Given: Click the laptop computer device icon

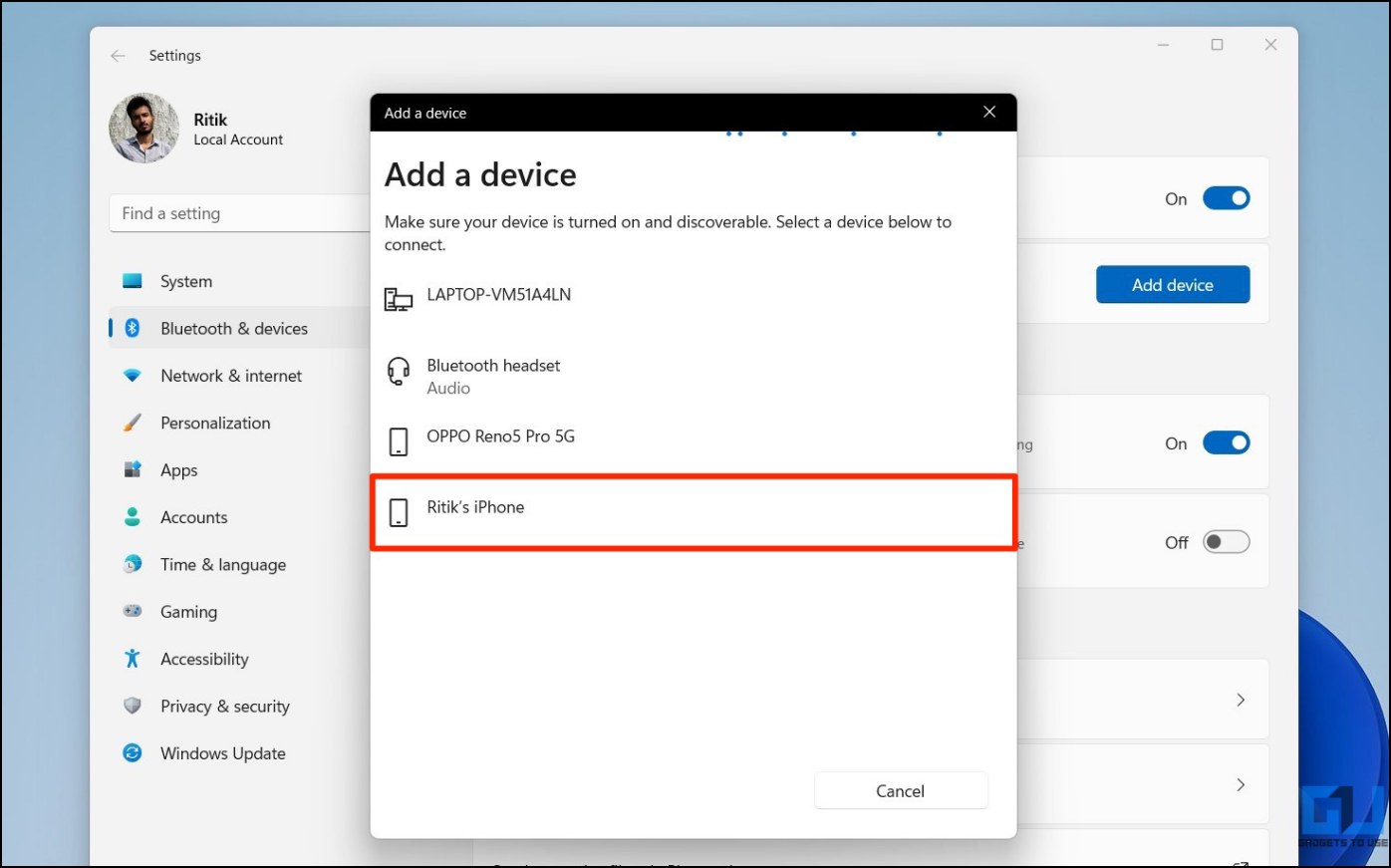Looking at the screenshot, I should [399, 299].
